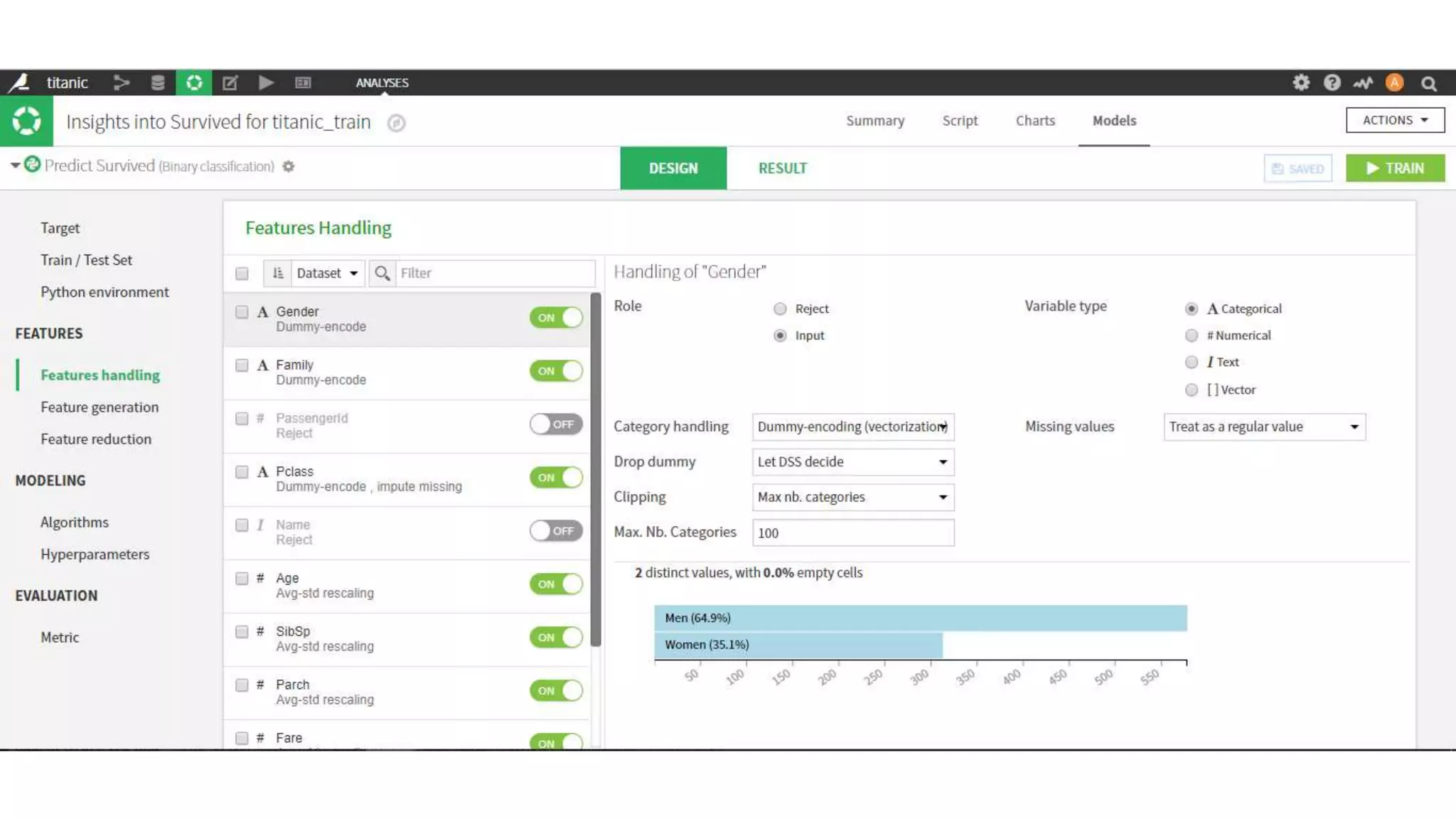Click the green TRAIN button
The height and width of the screenshot is (819, 1456).
tap(1394, 168)
